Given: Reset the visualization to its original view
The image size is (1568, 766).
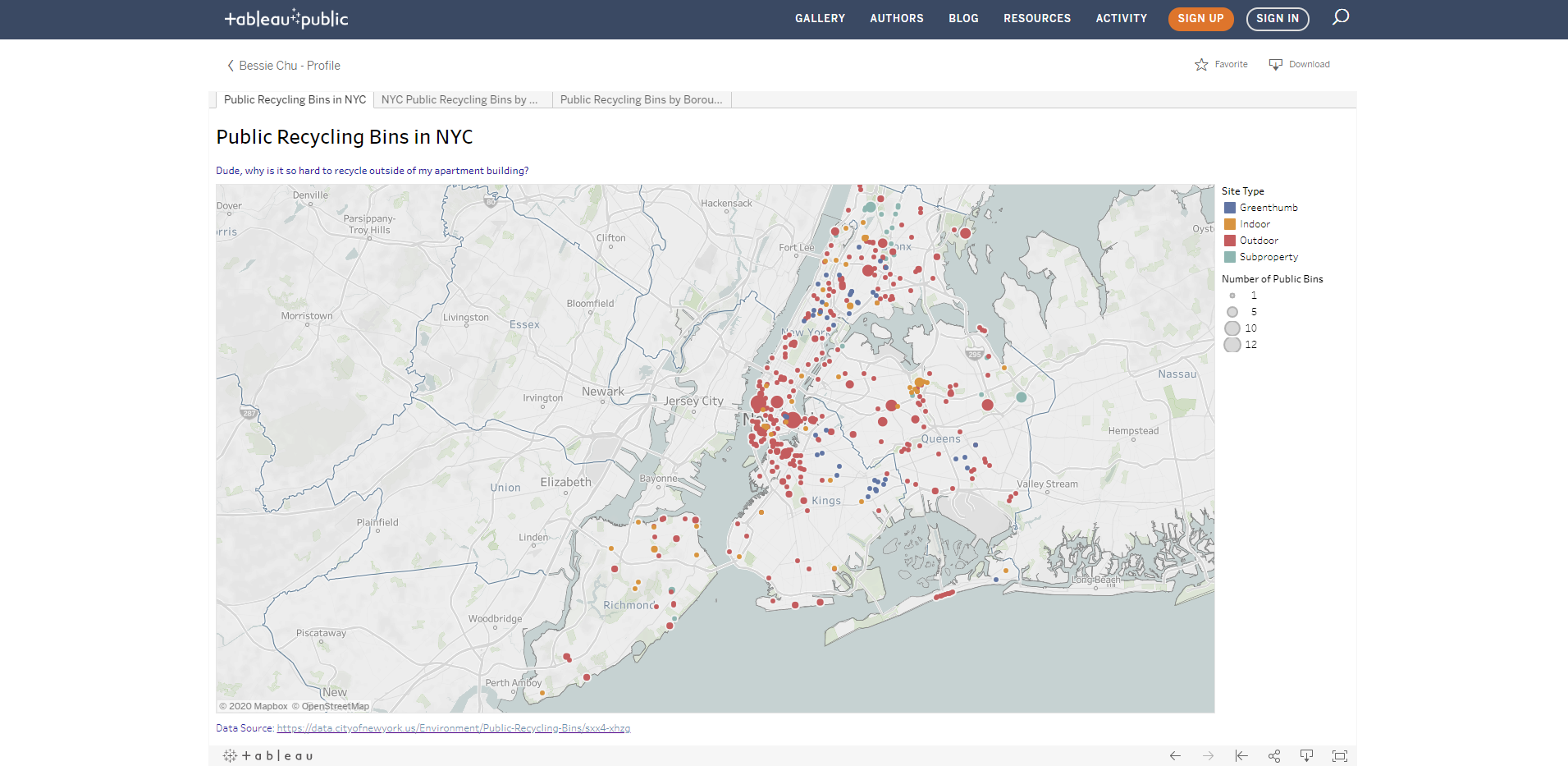Looking at the screenshot, I should point(1241,755).
